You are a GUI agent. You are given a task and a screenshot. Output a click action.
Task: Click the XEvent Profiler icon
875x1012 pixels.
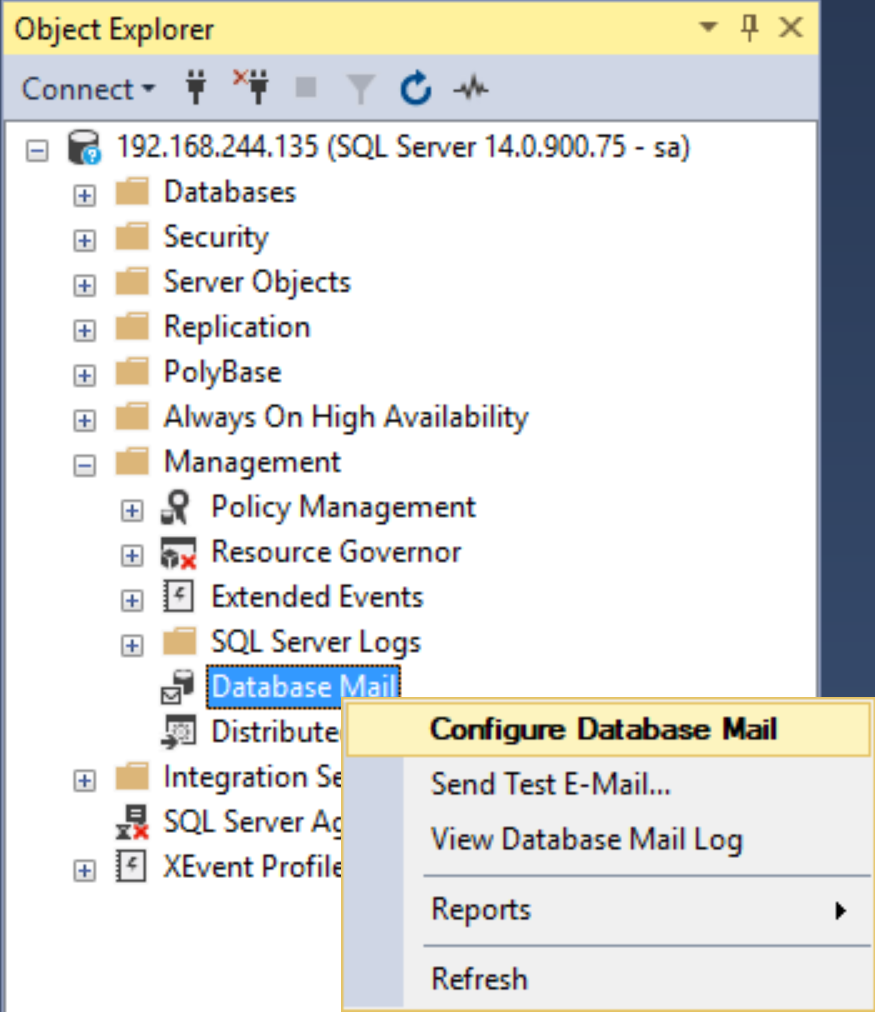coord(131,866)
